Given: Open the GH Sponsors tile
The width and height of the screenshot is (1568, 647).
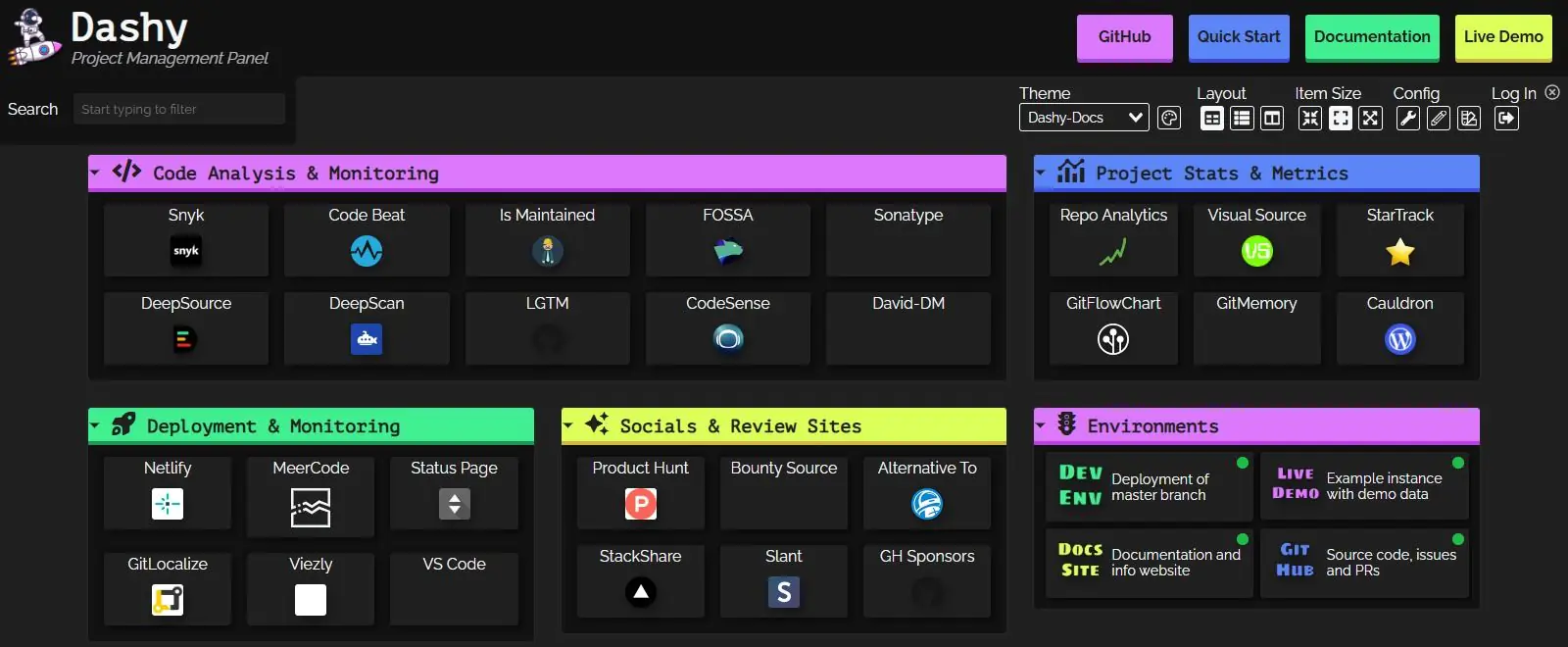Looking at the screenshot, I should 927,580.
